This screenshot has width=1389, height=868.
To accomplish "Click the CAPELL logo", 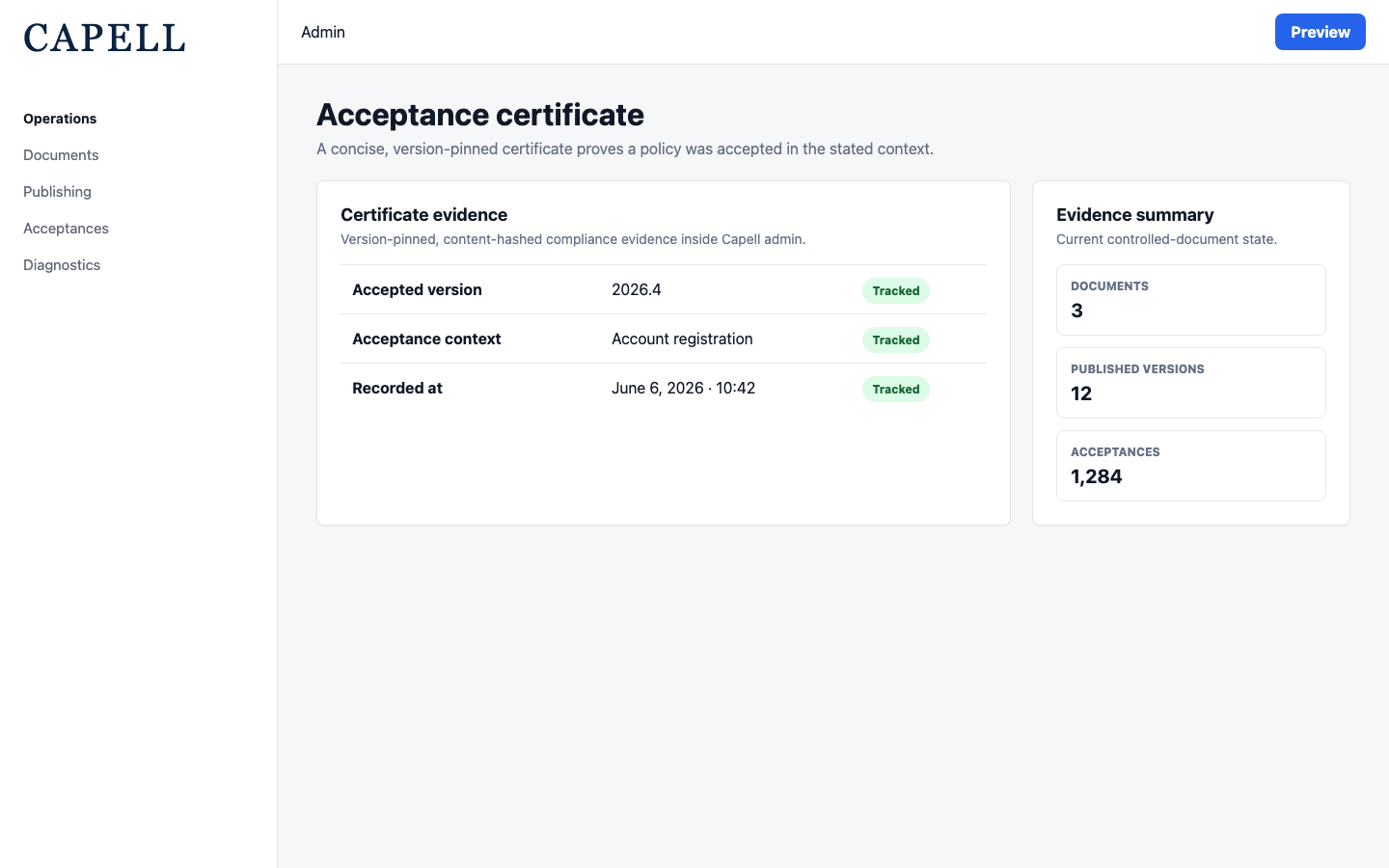I will coord(104,38).
